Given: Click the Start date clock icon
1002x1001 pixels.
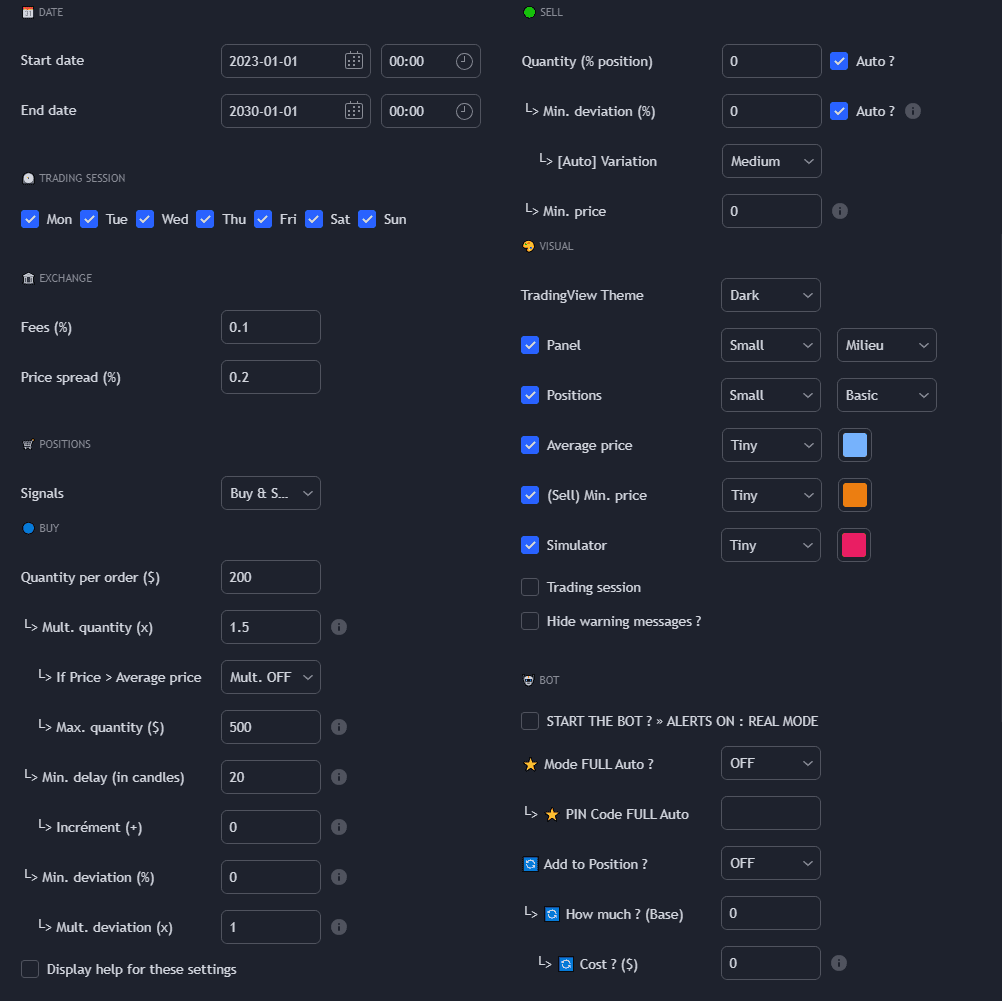Looking at the screenshot, I should (x=464, y=61).
